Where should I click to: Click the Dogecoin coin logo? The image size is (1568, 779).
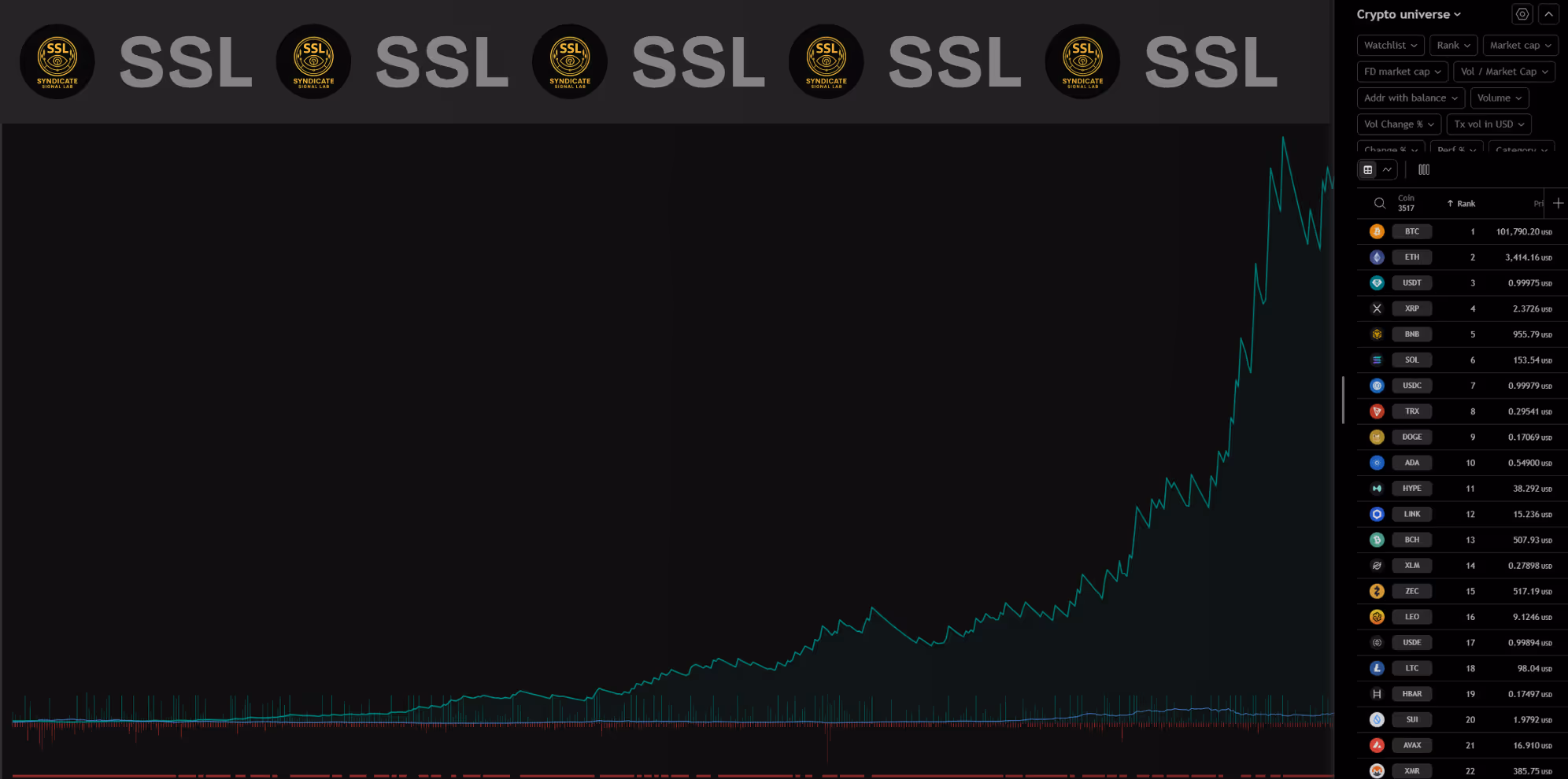tap(1376, 437)
